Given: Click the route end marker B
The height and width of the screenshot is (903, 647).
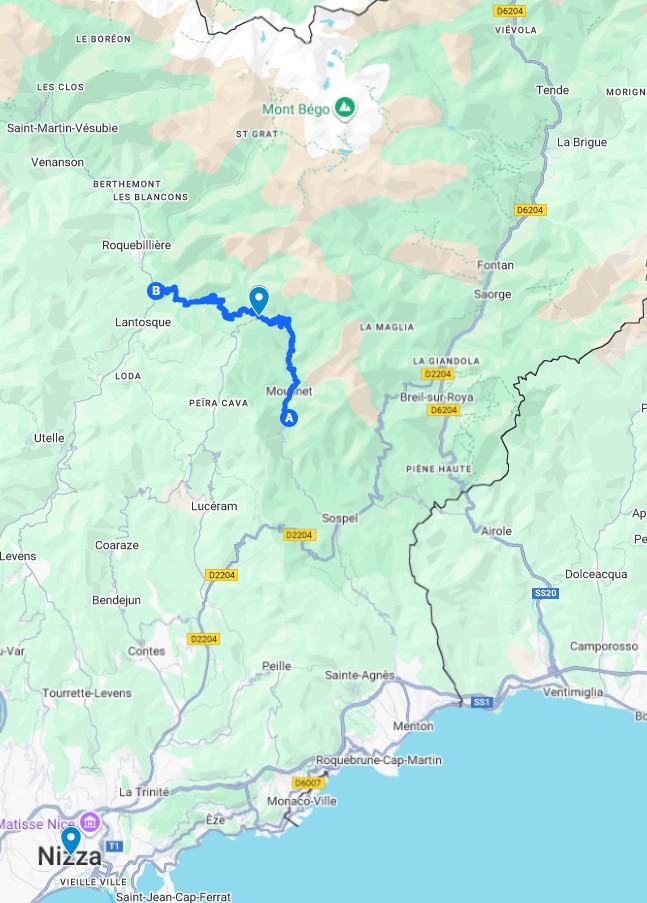Looking at the screenshot, I should click(156, 291).
